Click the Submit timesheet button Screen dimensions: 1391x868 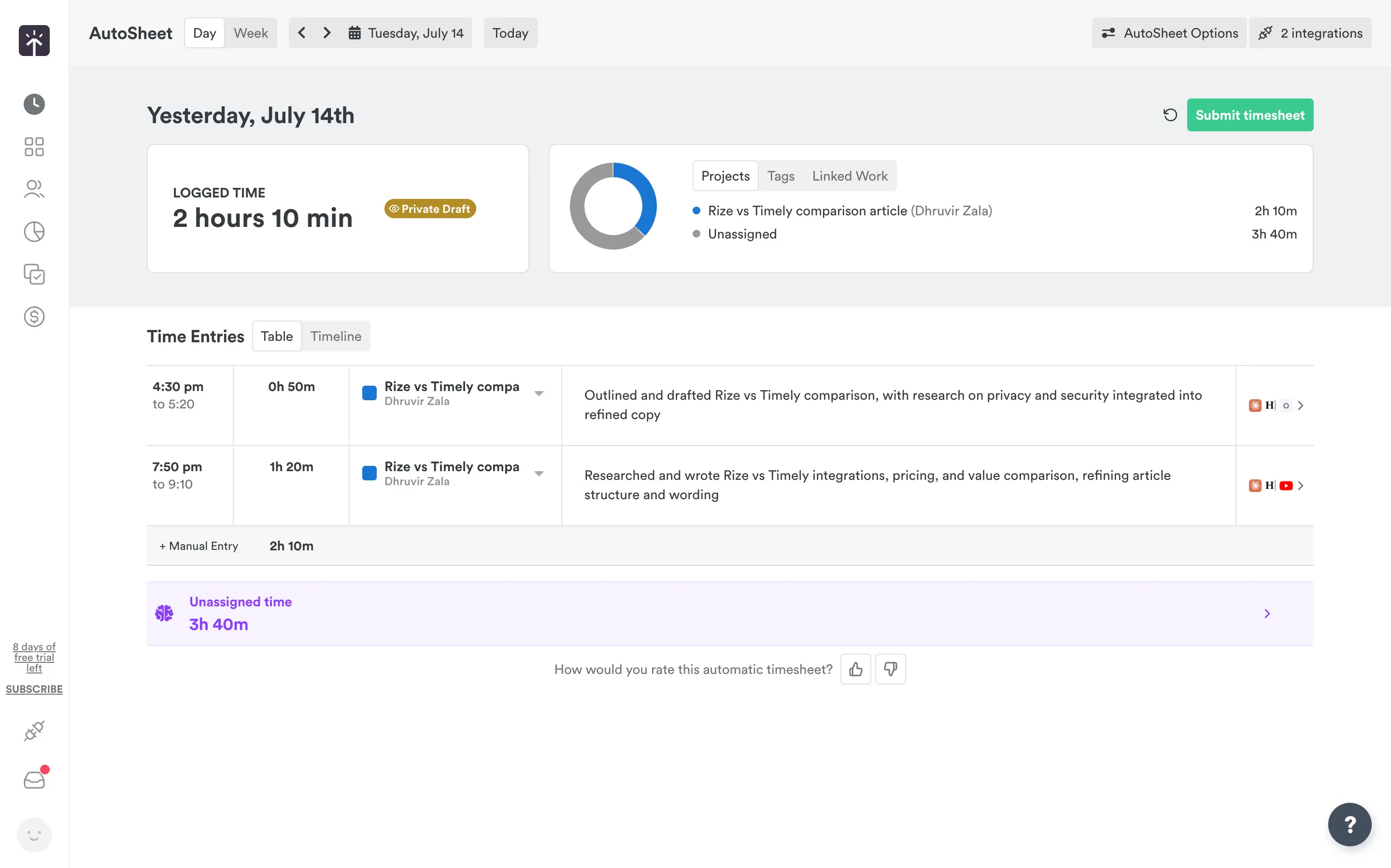(1249, 115)
